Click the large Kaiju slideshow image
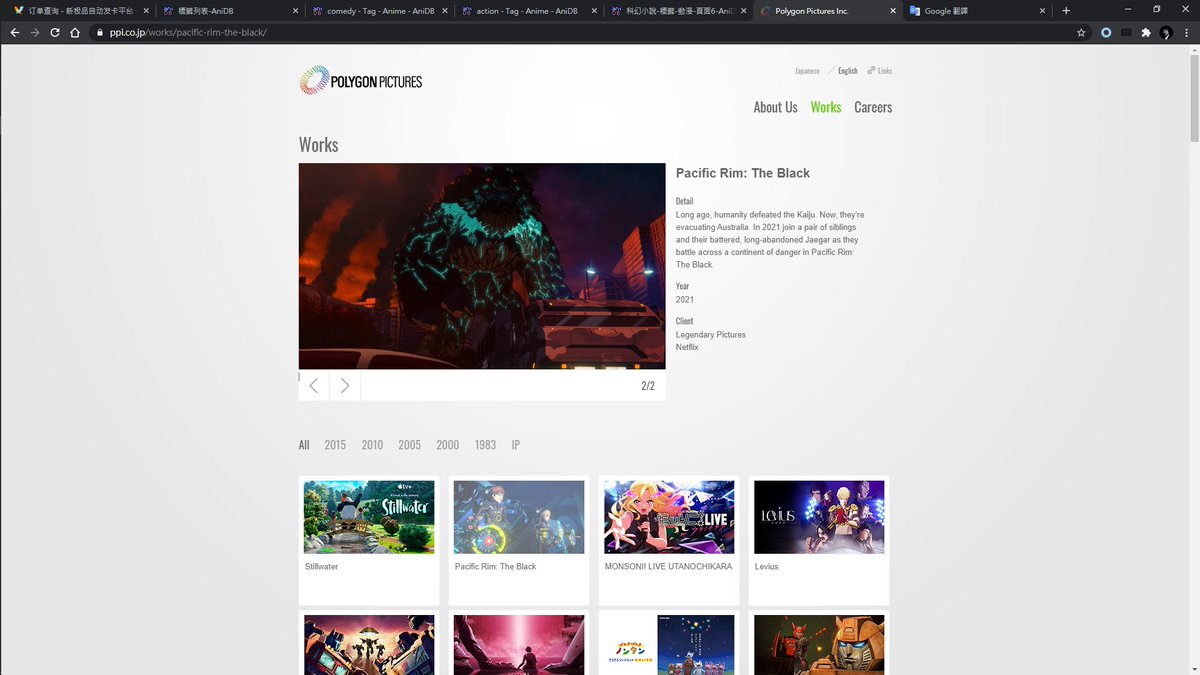 click(x=482, y=266)
